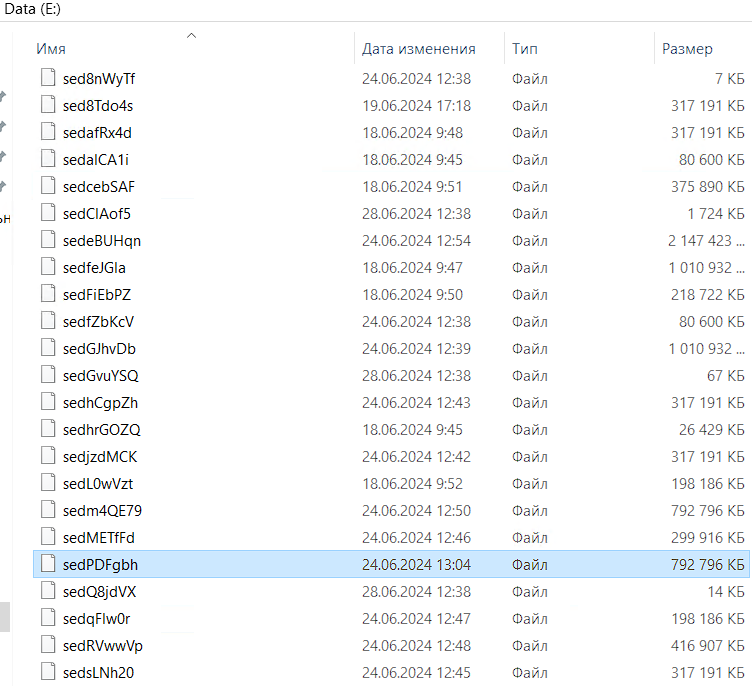Click the first pin icon in left sidebar
This screenshot has width=752, height=686.
(3, 96)
